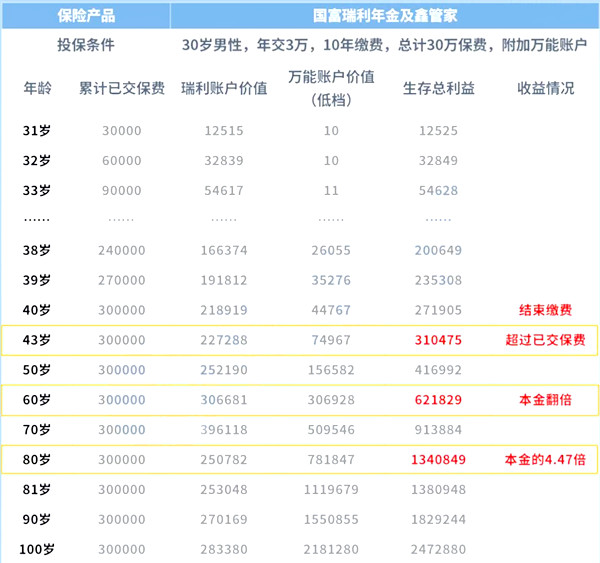This screenshot has width=600, height=563.
Task: Click value 235308 in the 39岁 row
Action: [x=439, y=280]
